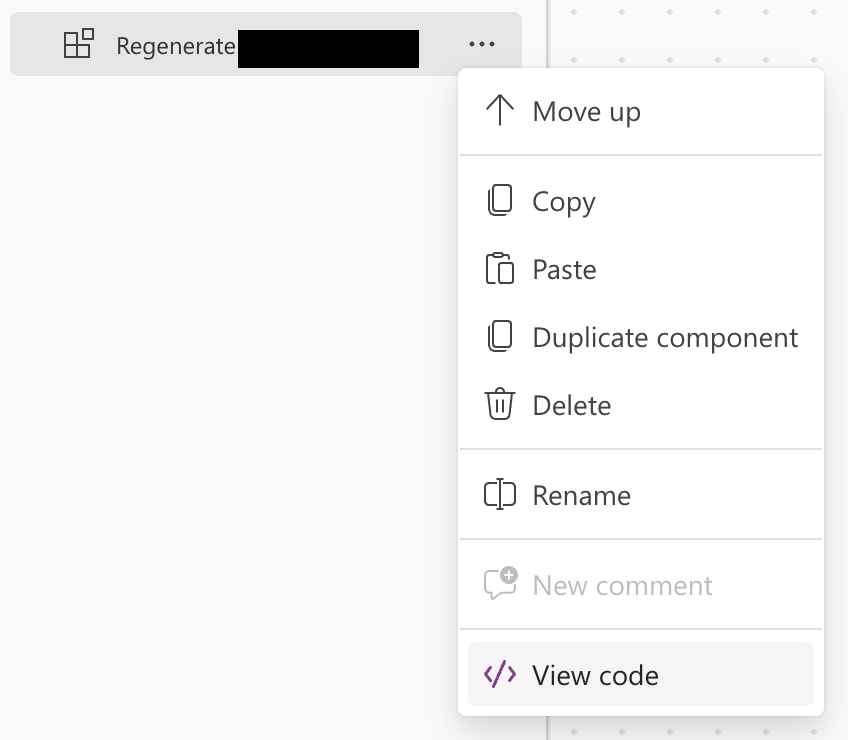Click the purple View code icon
848x740 pixels.
500,675
